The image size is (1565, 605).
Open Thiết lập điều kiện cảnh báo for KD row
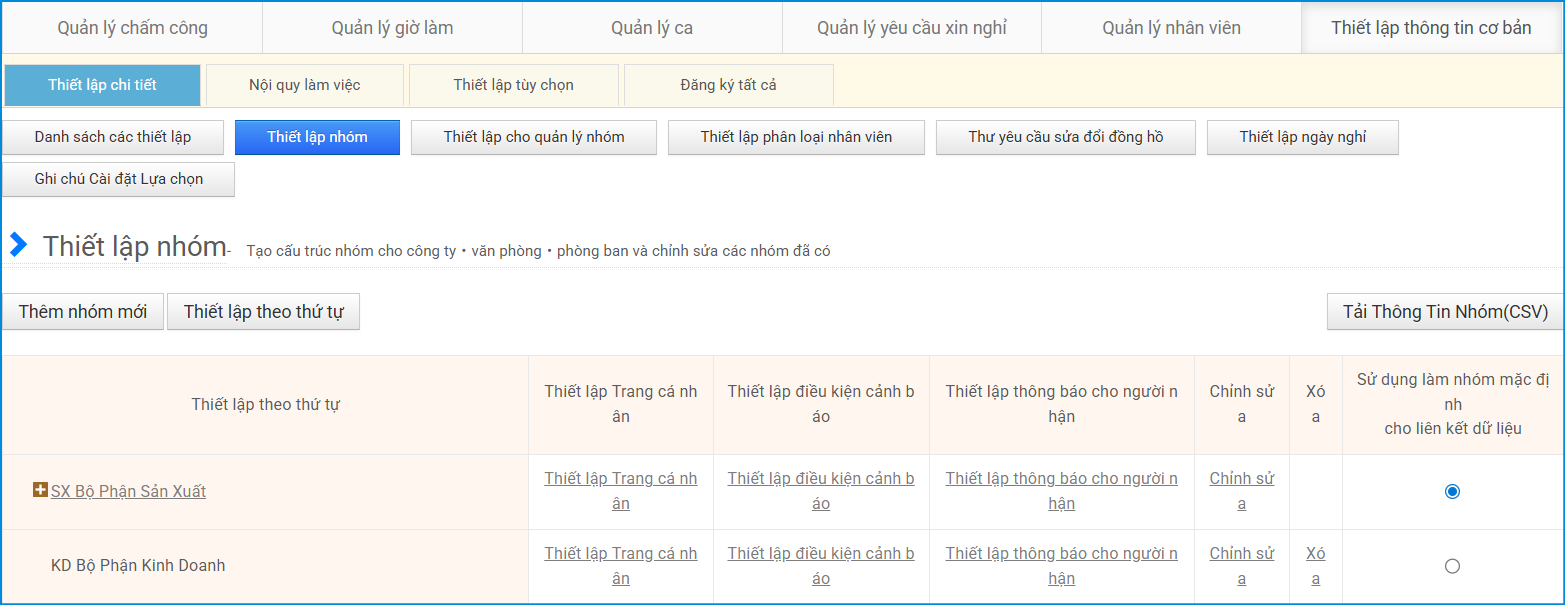pos(820,565)
